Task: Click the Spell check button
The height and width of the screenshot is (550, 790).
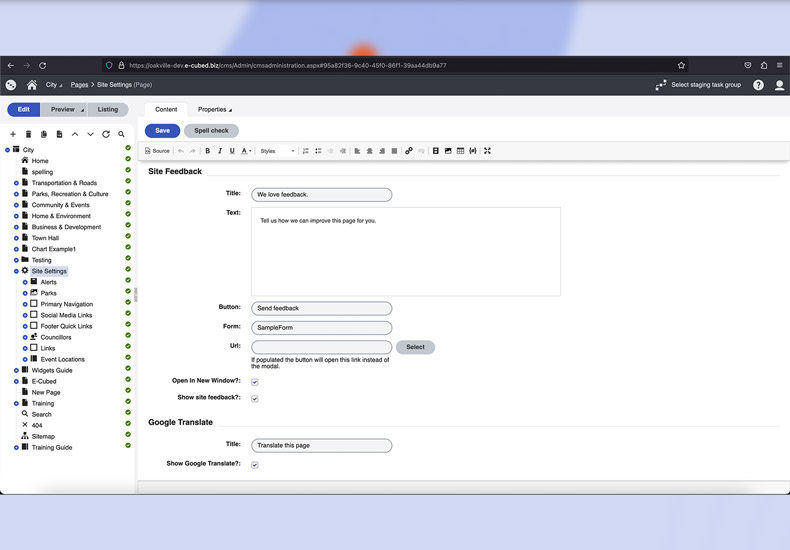Action: click(x=211, y=131)
